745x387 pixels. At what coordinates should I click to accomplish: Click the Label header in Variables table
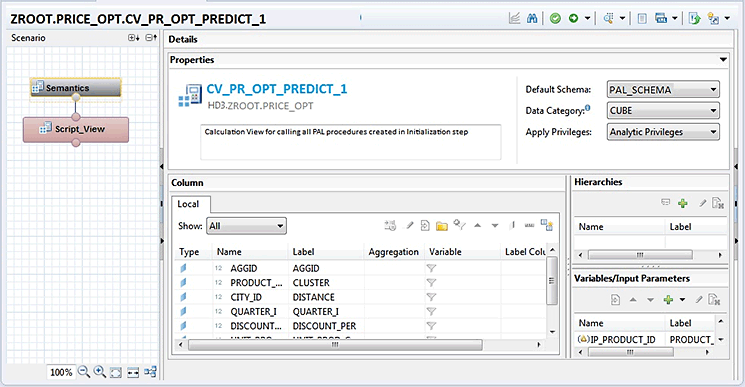680,323
